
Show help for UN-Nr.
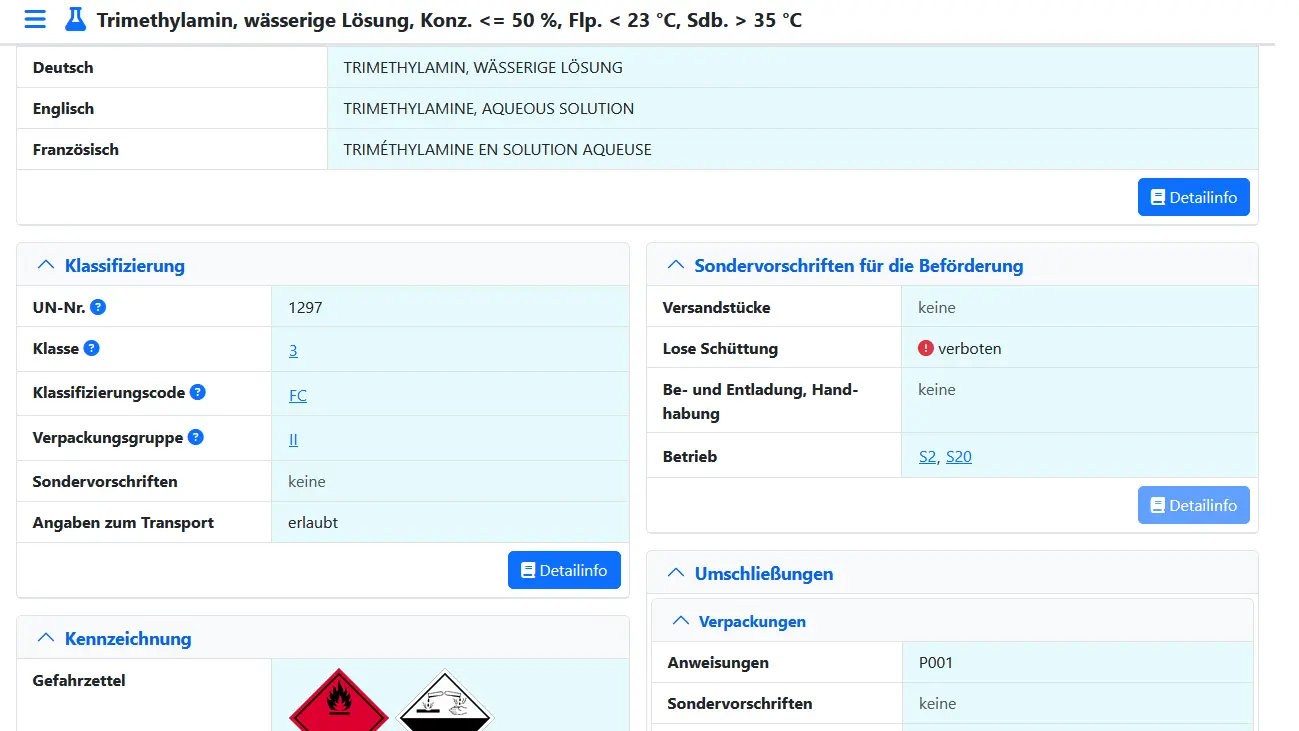point(98,307)
